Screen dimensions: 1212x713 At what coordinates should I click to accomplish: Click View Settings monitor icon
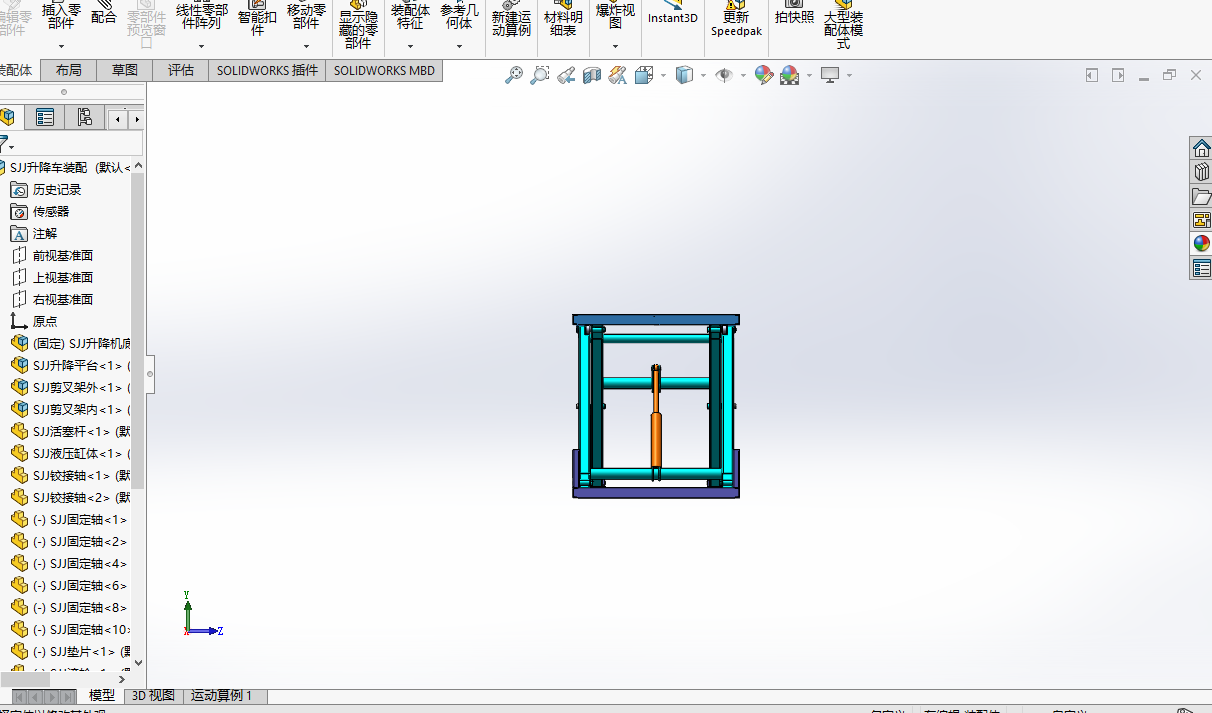[x=830, y=75]
